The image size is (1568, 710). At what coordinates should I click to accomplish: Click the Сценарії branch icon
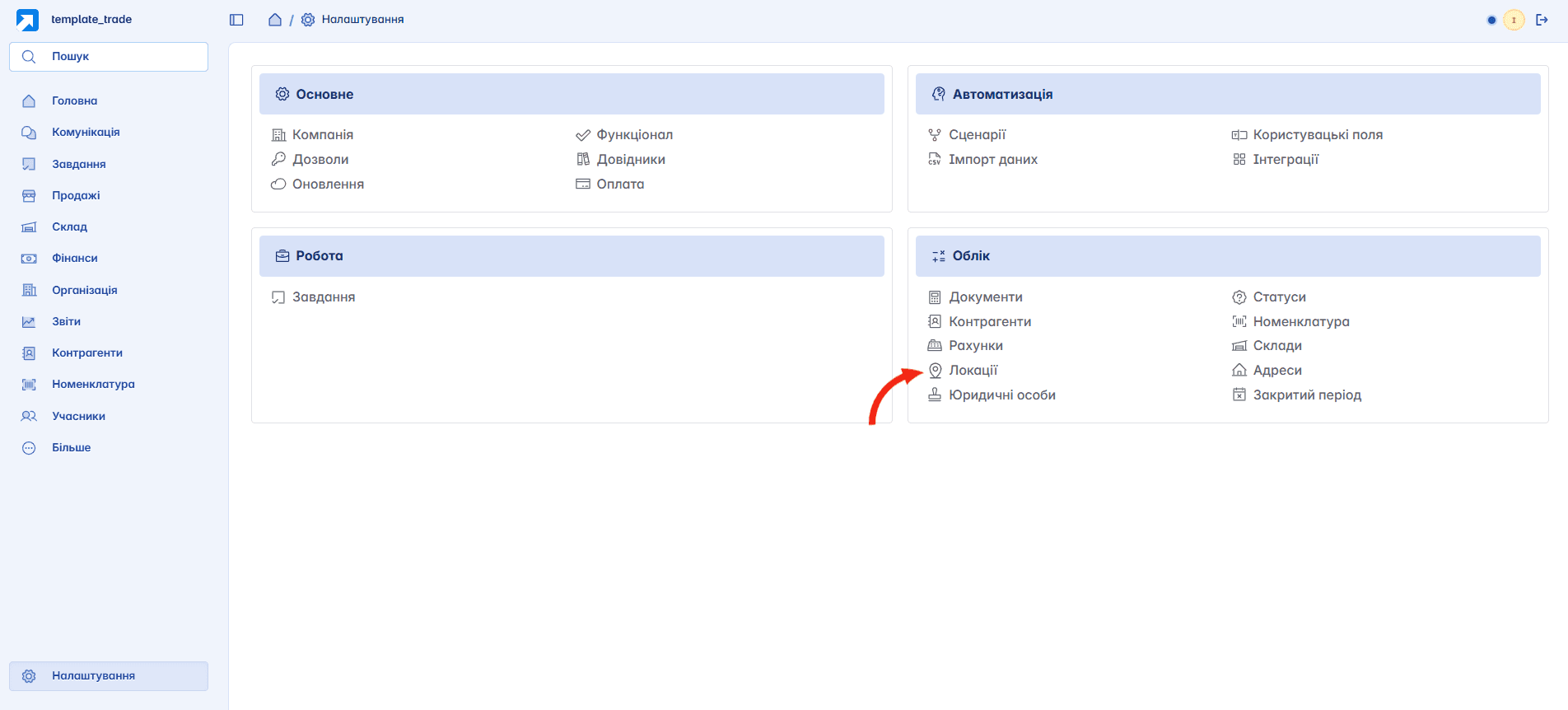935,135
